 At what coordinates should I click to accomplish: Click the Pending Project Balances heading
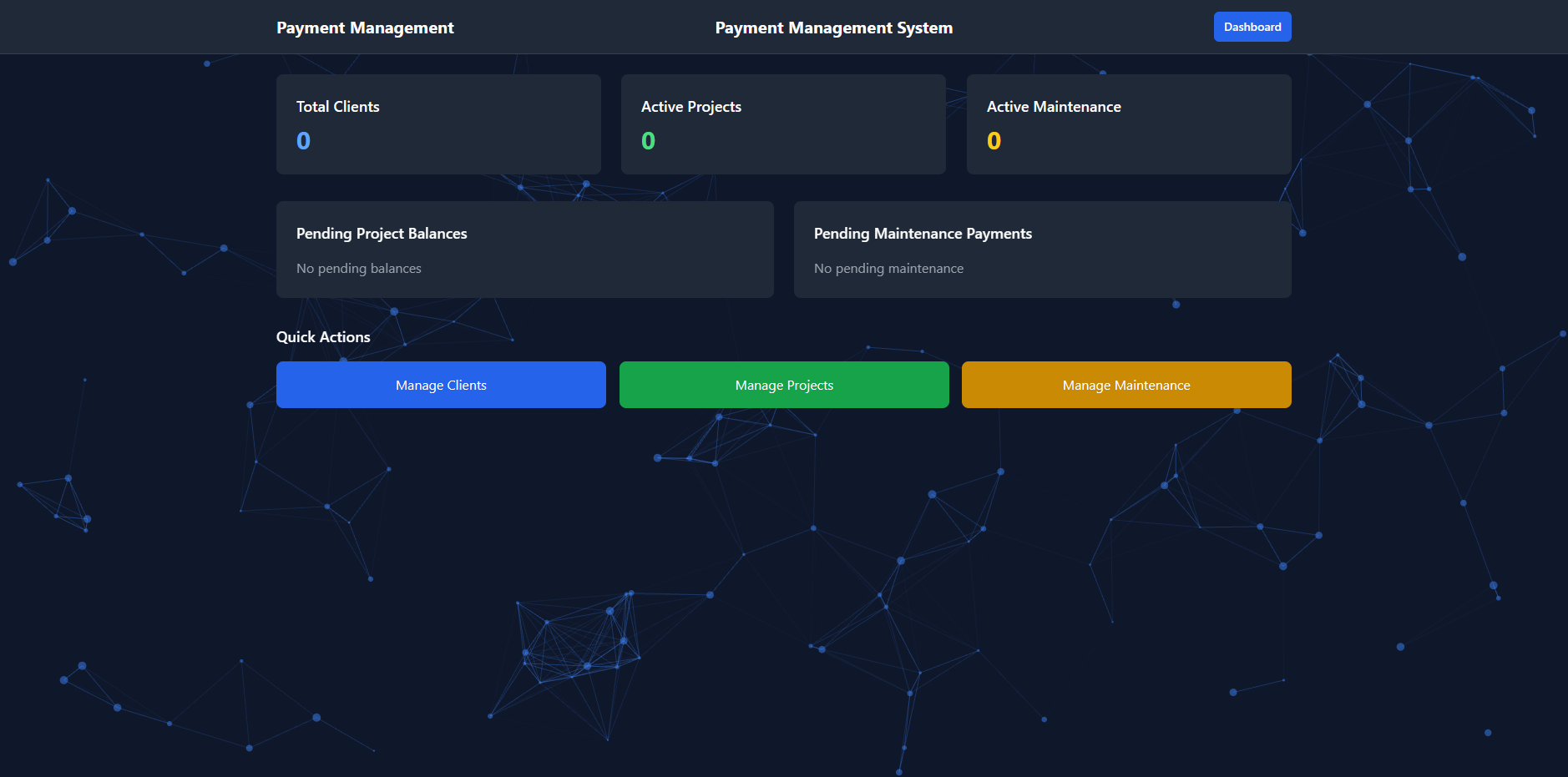point(382,234)
